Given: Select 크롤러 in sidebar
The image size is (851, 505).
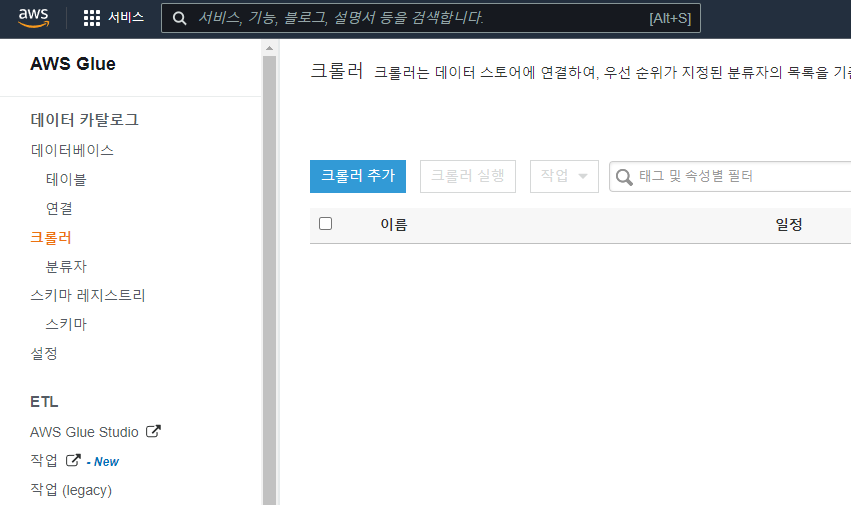Looking at the screenshot, I should (51, 237).
